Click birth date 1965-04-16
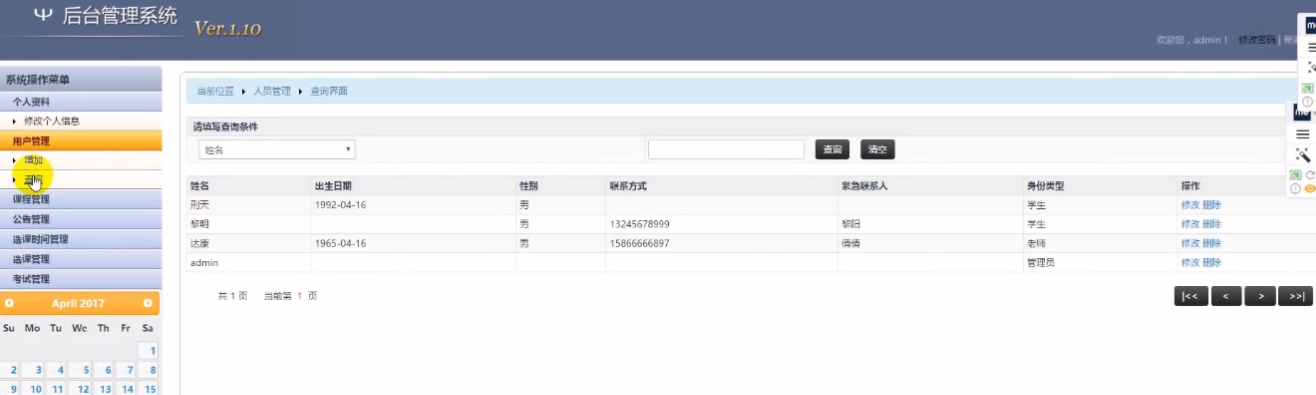1316x395 pixels. pos(340,243)
